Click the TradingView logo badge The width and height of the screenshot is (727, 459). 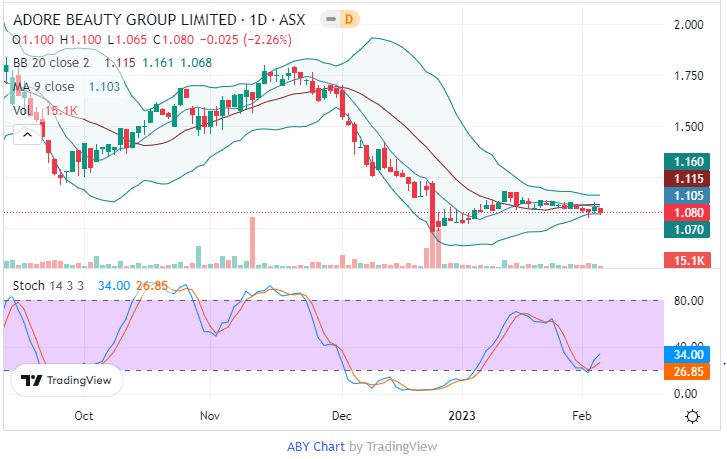[67, 380]
